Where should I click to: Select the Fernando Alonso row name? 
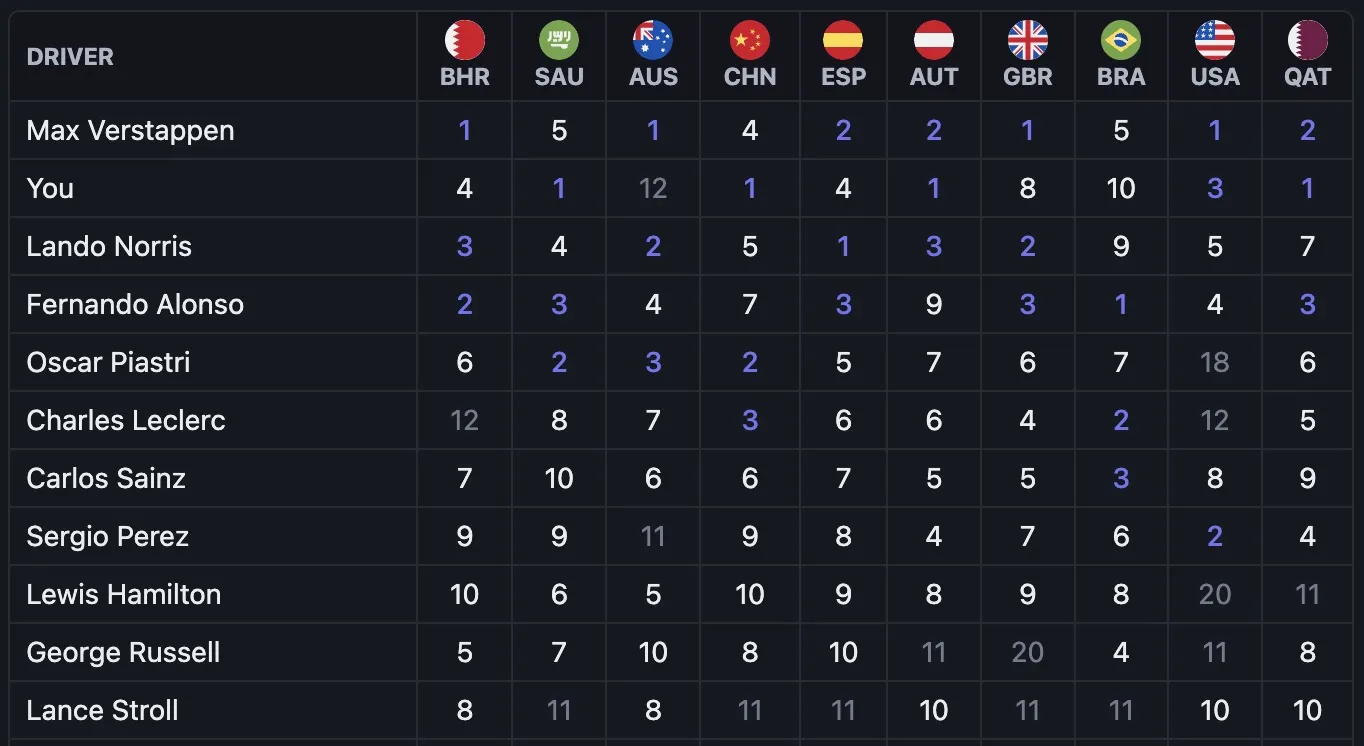135,305
